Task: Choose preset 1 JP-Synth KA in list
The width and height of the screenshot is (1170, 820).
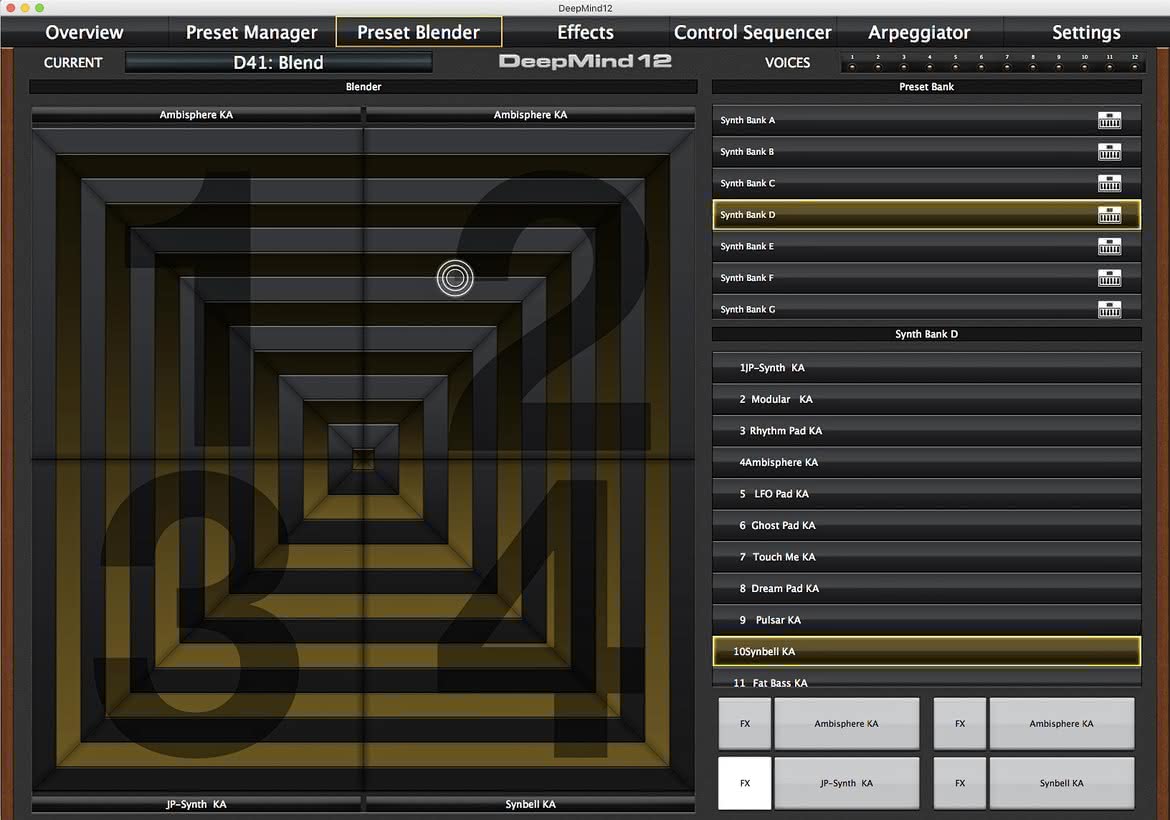Action: 927,368
